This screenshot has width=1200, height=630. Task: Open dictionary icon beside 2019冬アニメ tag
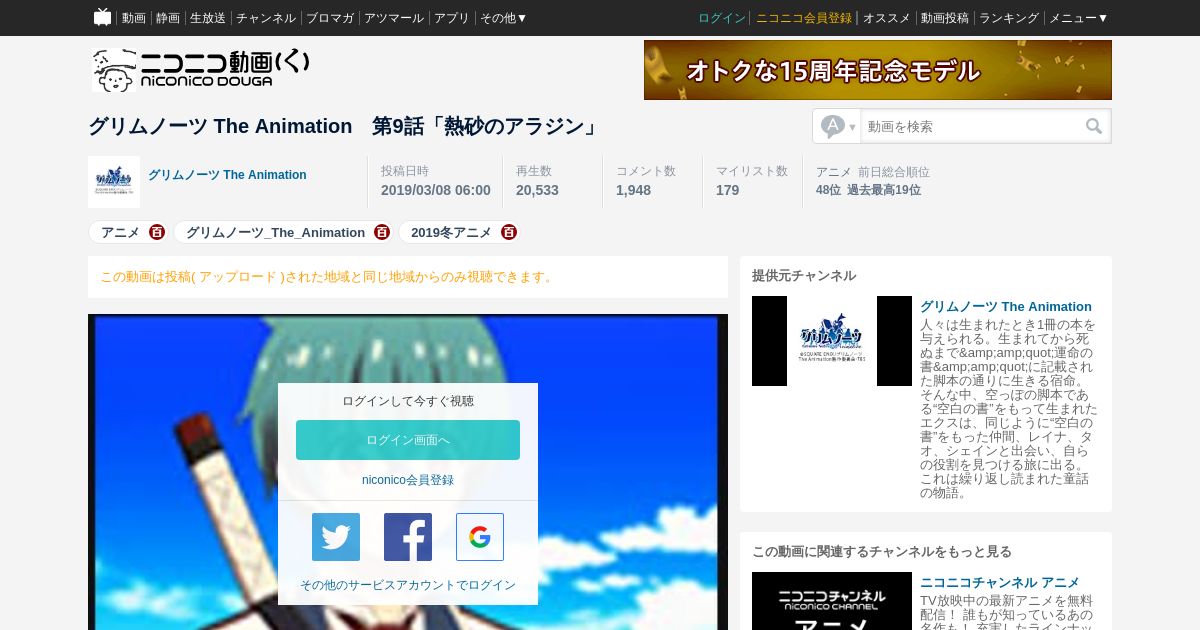[509, 232]
